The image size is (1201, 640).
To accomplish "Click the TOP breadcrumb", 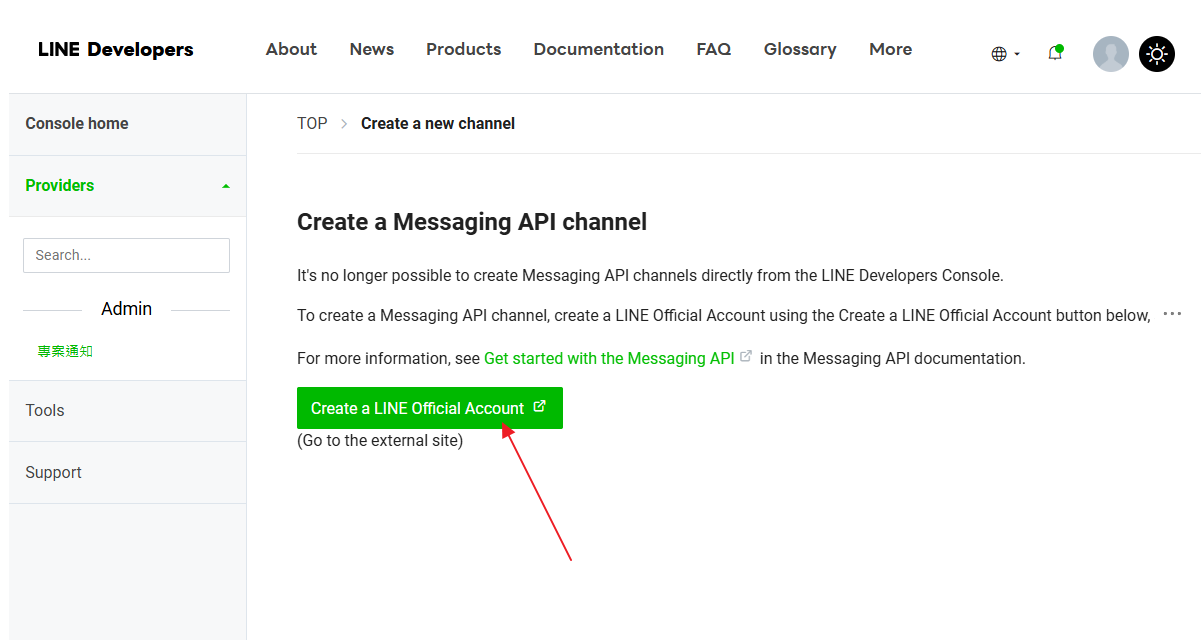I will coord(312,124).
